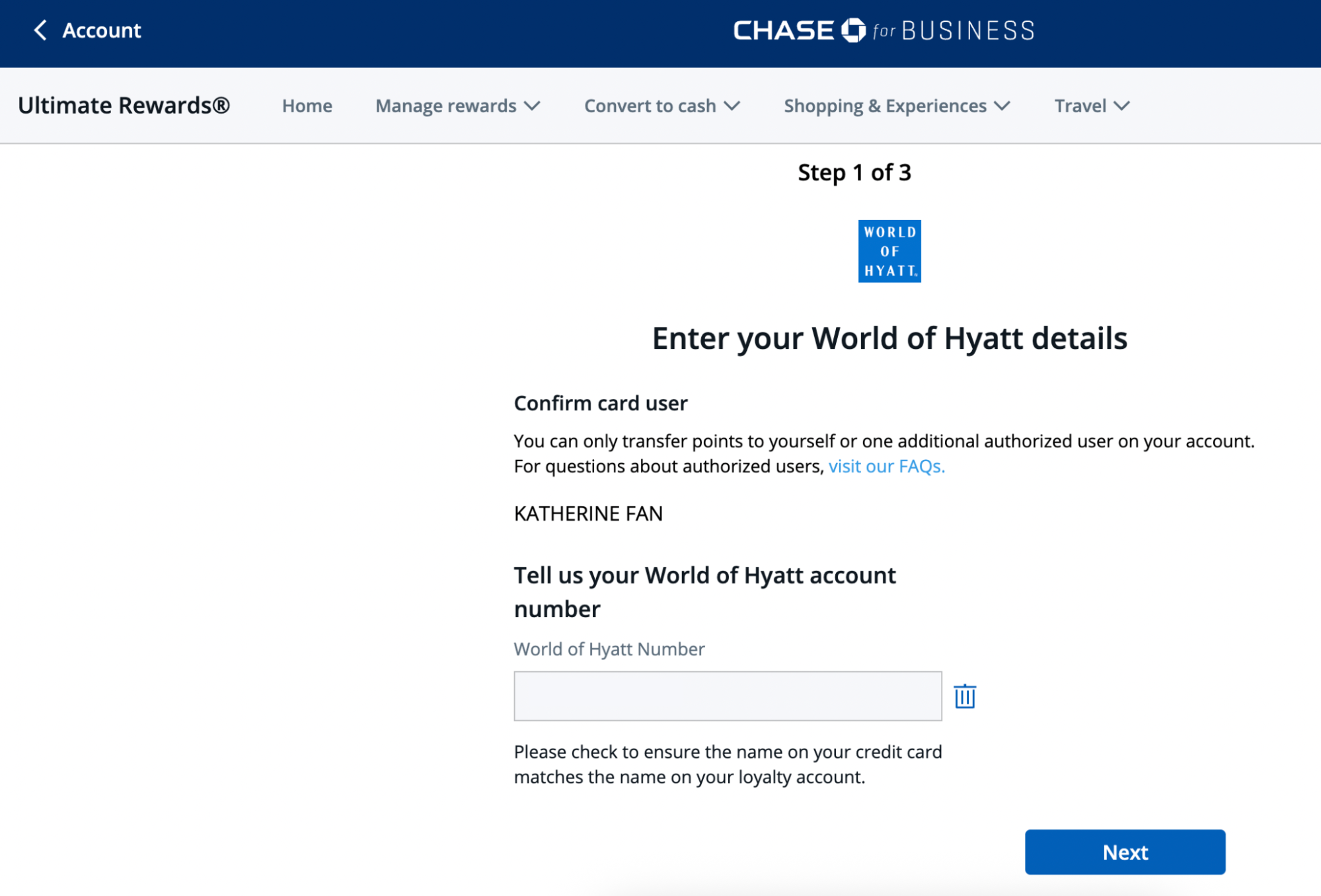This screenshot has height=896, width=1321.
Task: Select the KATHERINE FAN card user
Action: tap(588, 513)
